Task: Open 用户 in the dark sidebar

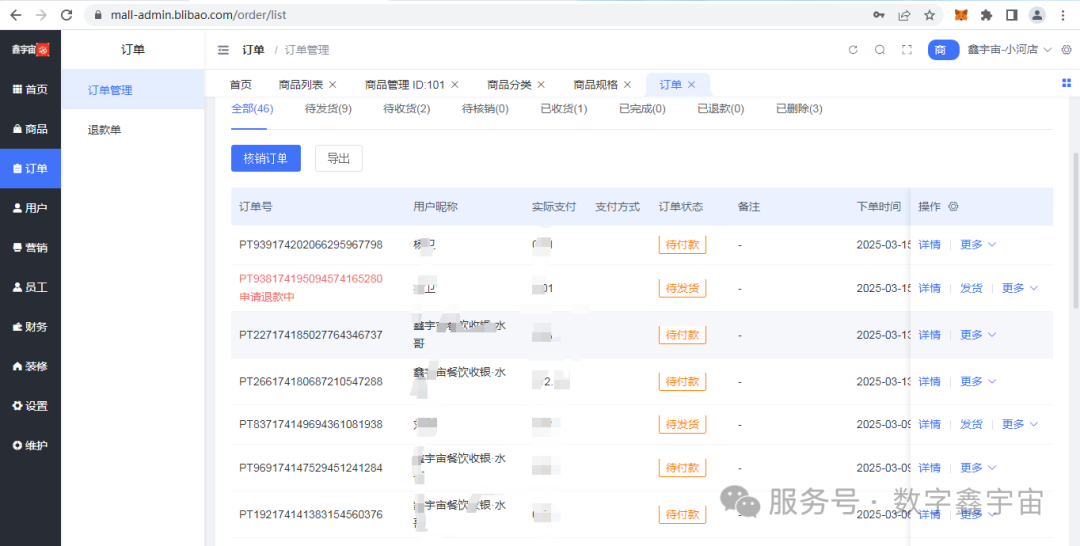Action: [30, 208]
